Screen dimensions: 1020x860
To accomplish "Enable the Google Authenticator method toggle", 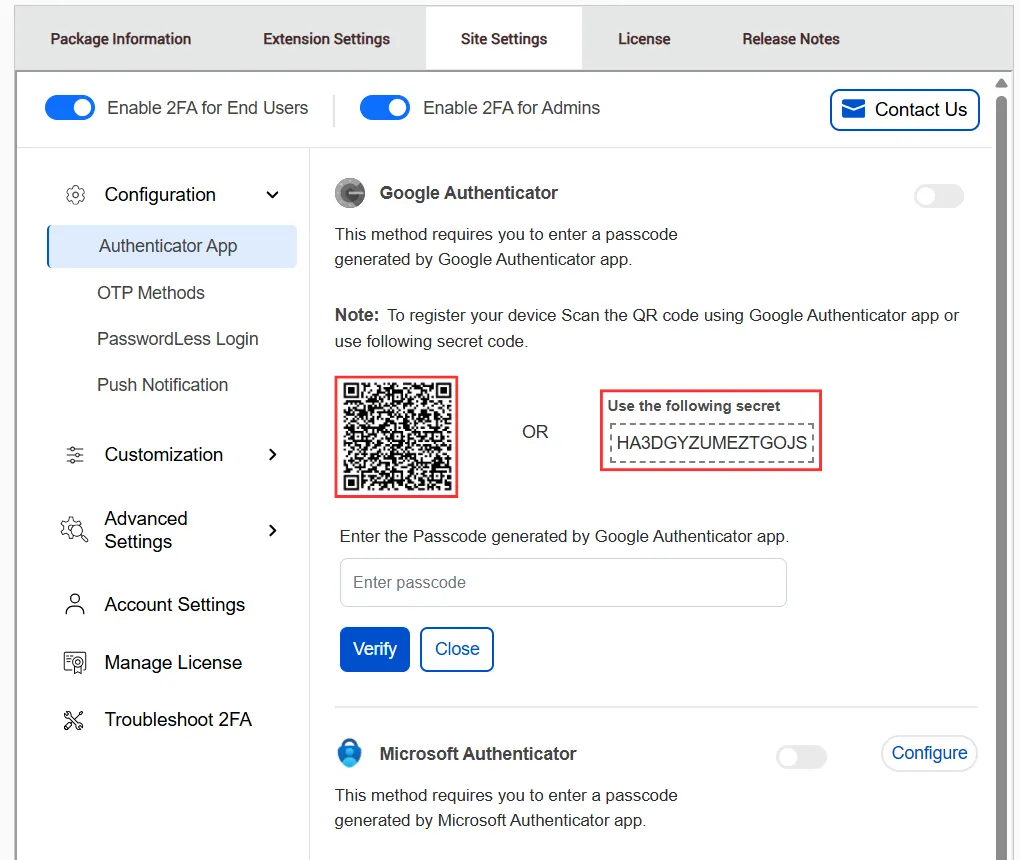I will [938, 196].
